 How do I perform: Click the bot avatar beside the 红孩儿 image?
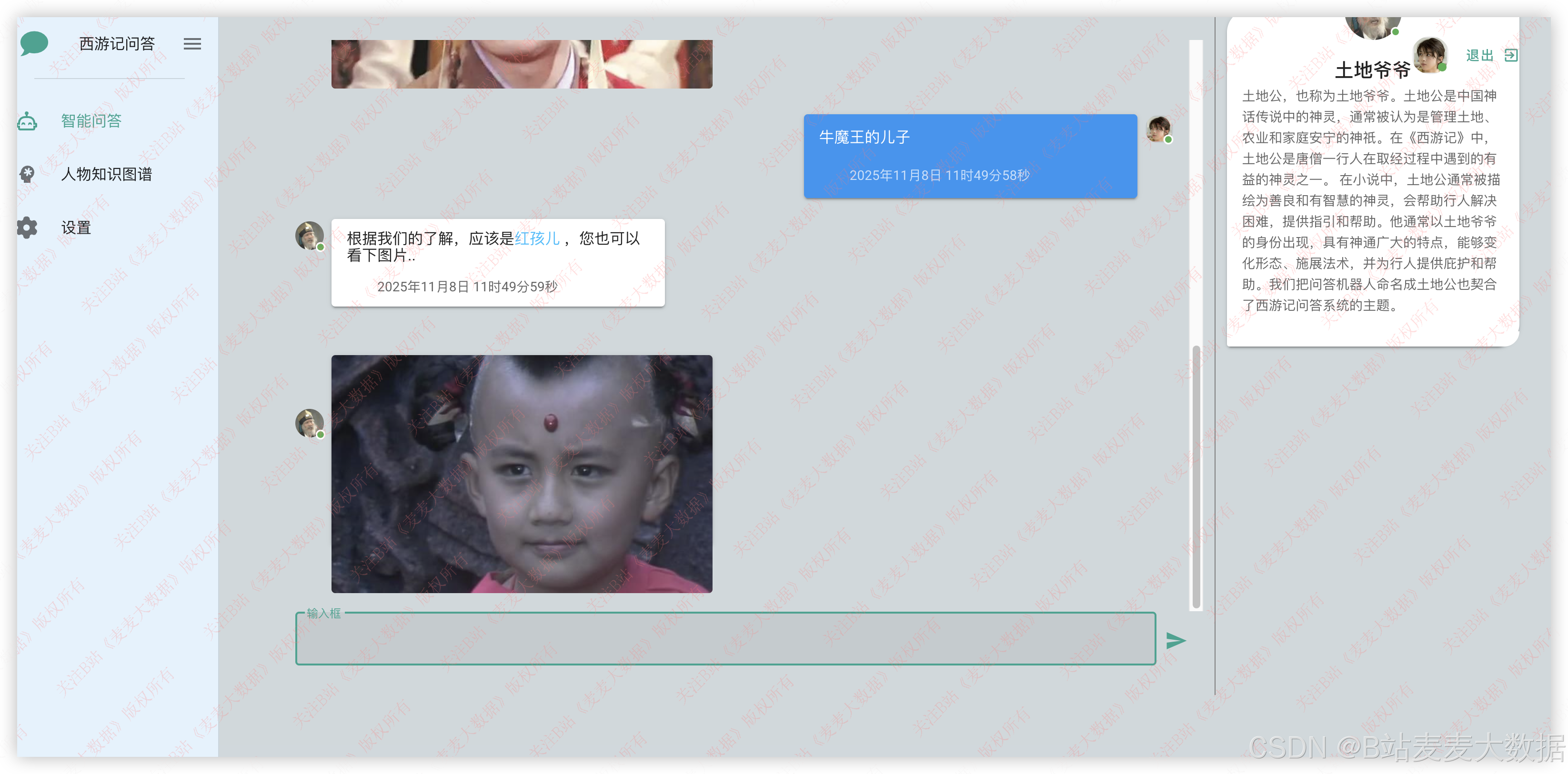(309, 423)
